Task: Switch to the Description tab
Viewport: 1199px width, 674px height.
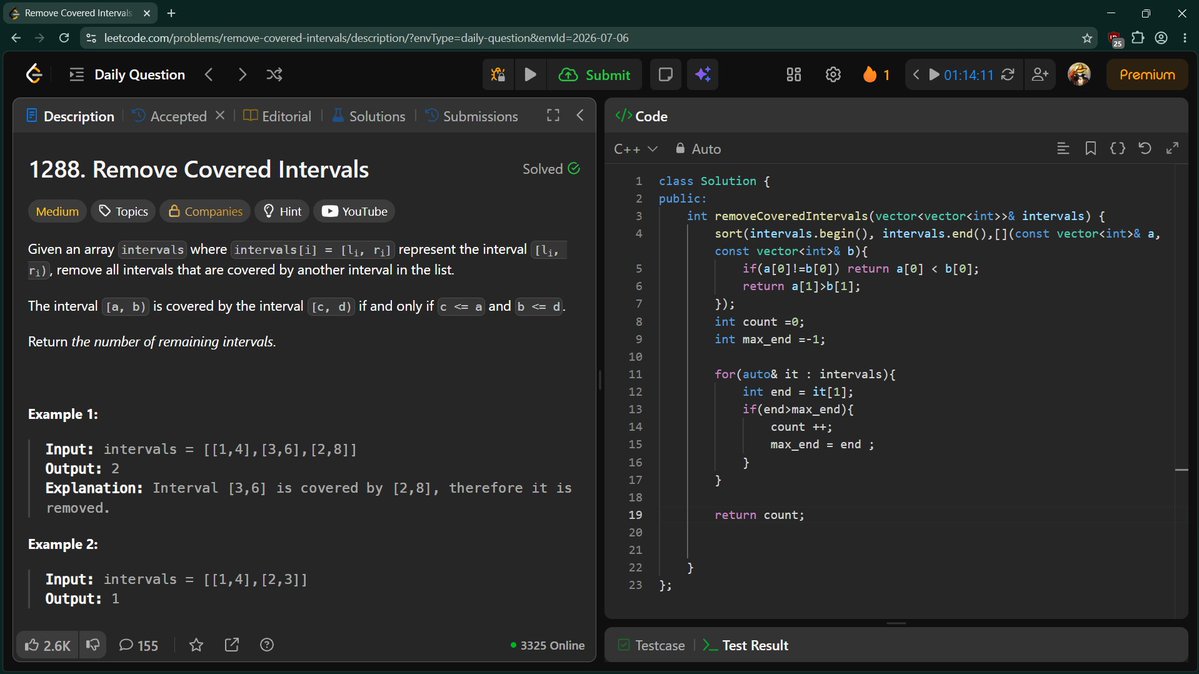Action: pos(70,116)
